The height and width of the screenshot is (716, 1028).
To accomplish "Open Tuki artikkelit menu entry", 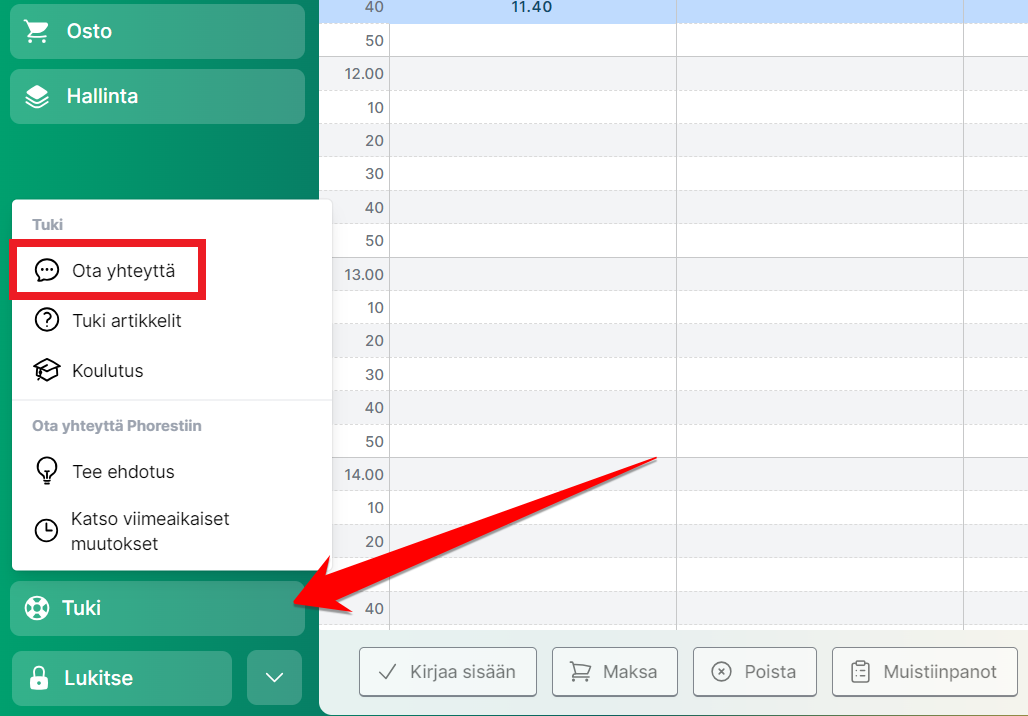I will (126, 320).
